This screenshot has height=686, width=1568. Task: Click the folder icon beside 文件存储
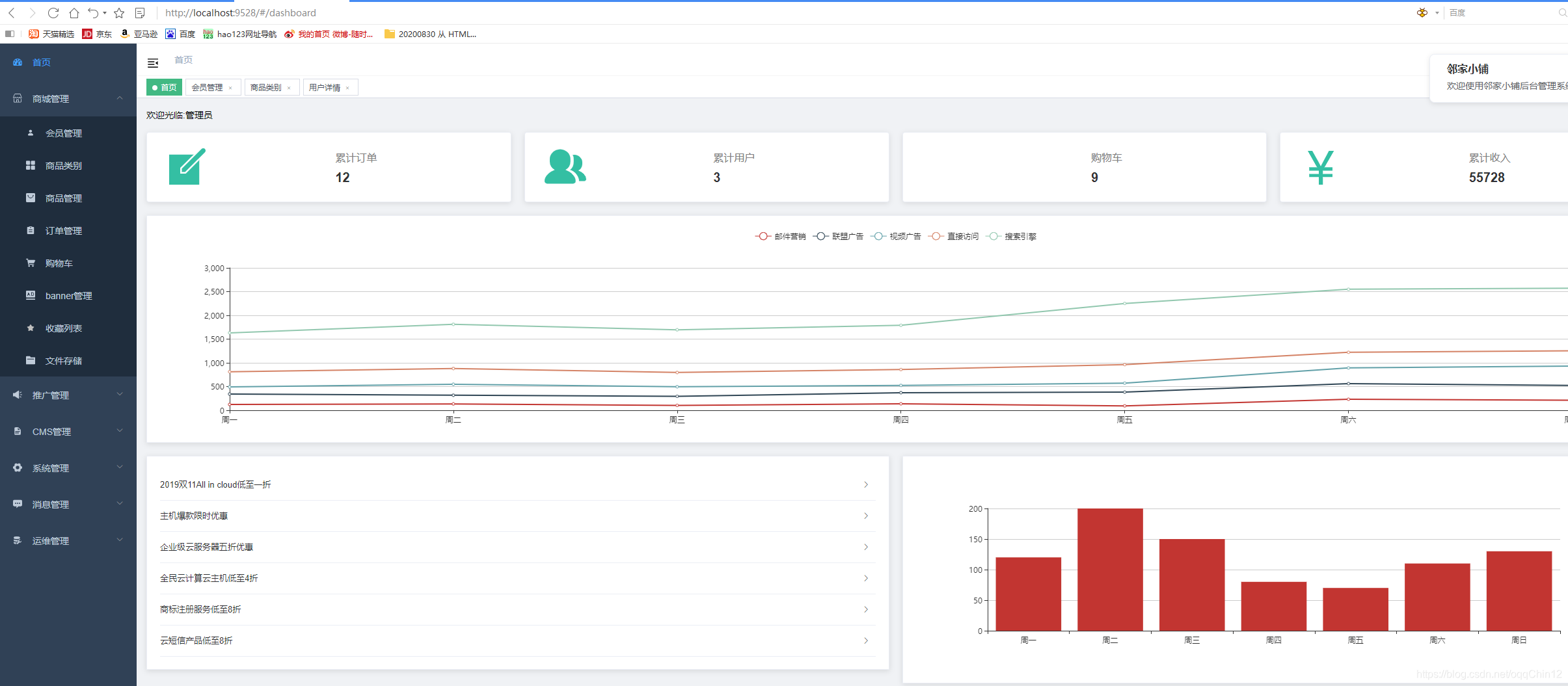pos(31,360)
